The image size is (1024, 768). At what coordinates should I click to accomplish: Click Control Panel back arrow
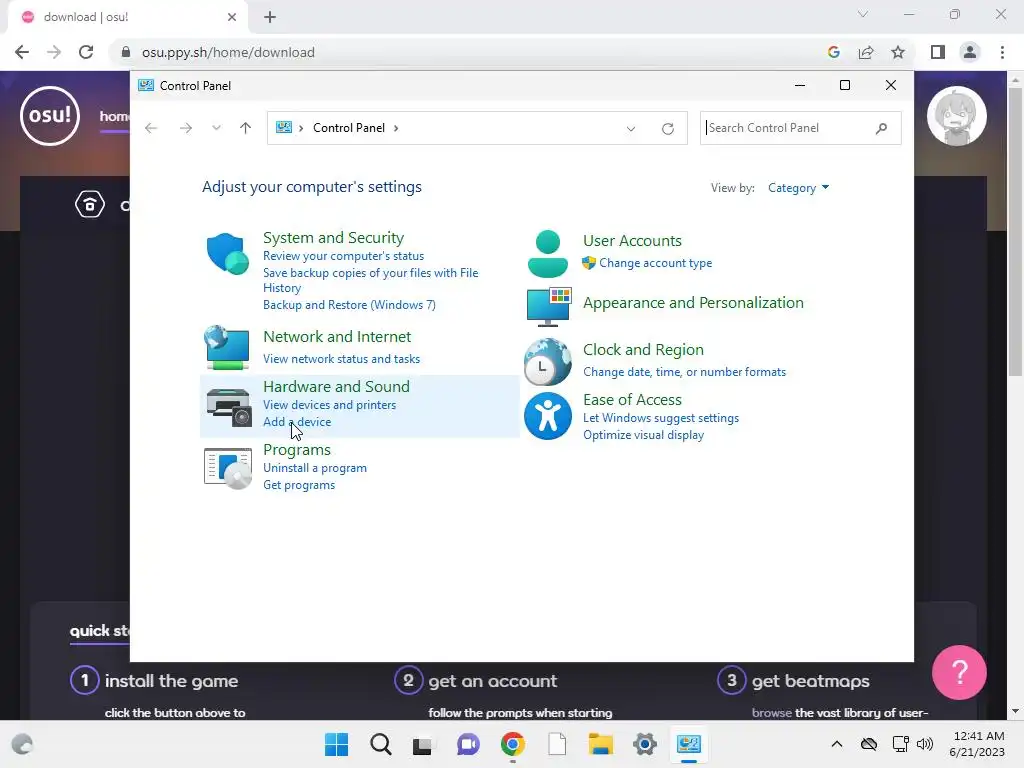[152, 128]
